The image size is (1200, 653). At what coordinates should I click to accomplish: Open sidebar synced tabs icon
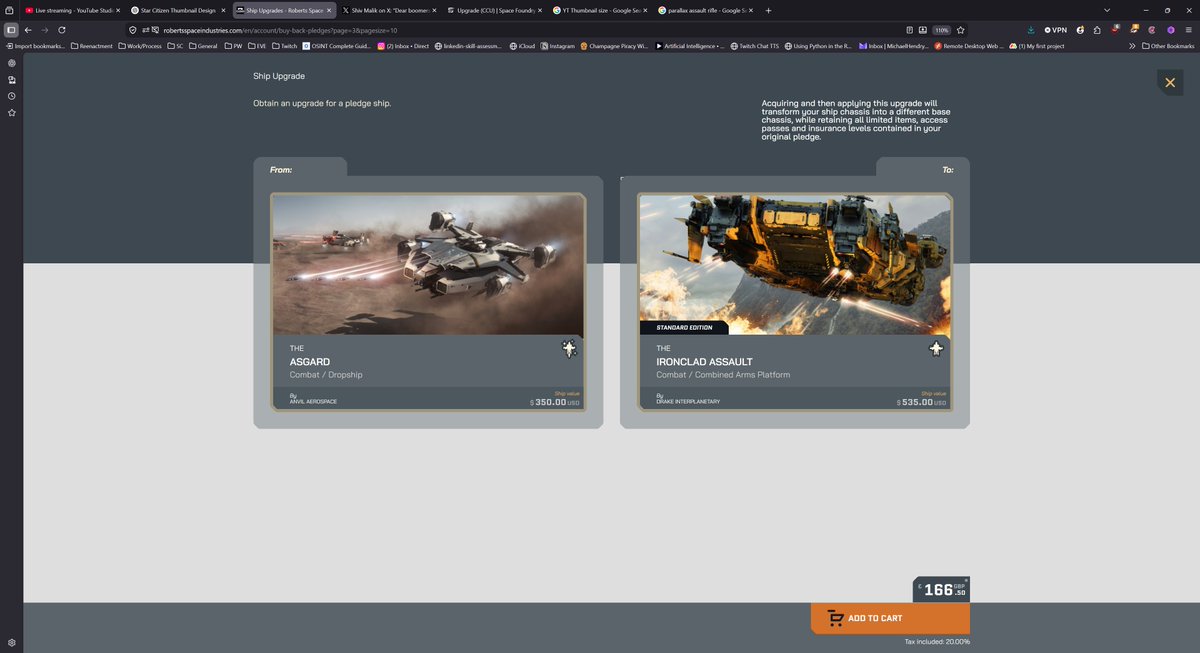[11, 79]
